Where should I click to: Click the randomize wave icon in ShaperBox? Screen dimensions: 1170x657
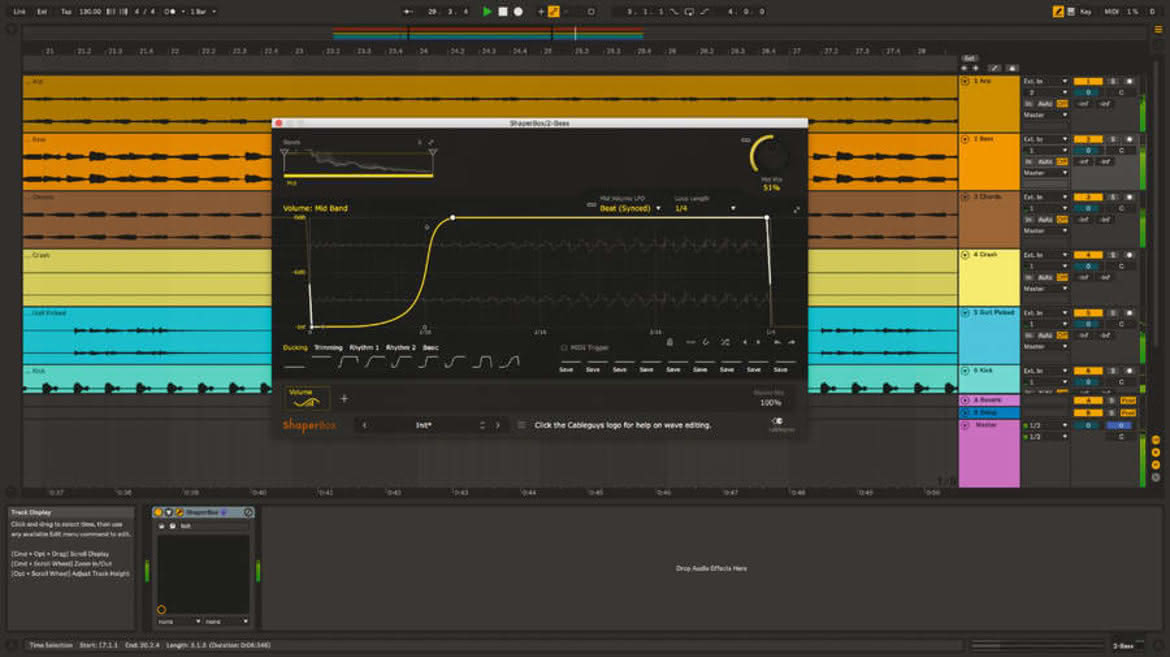click(725, 342)
